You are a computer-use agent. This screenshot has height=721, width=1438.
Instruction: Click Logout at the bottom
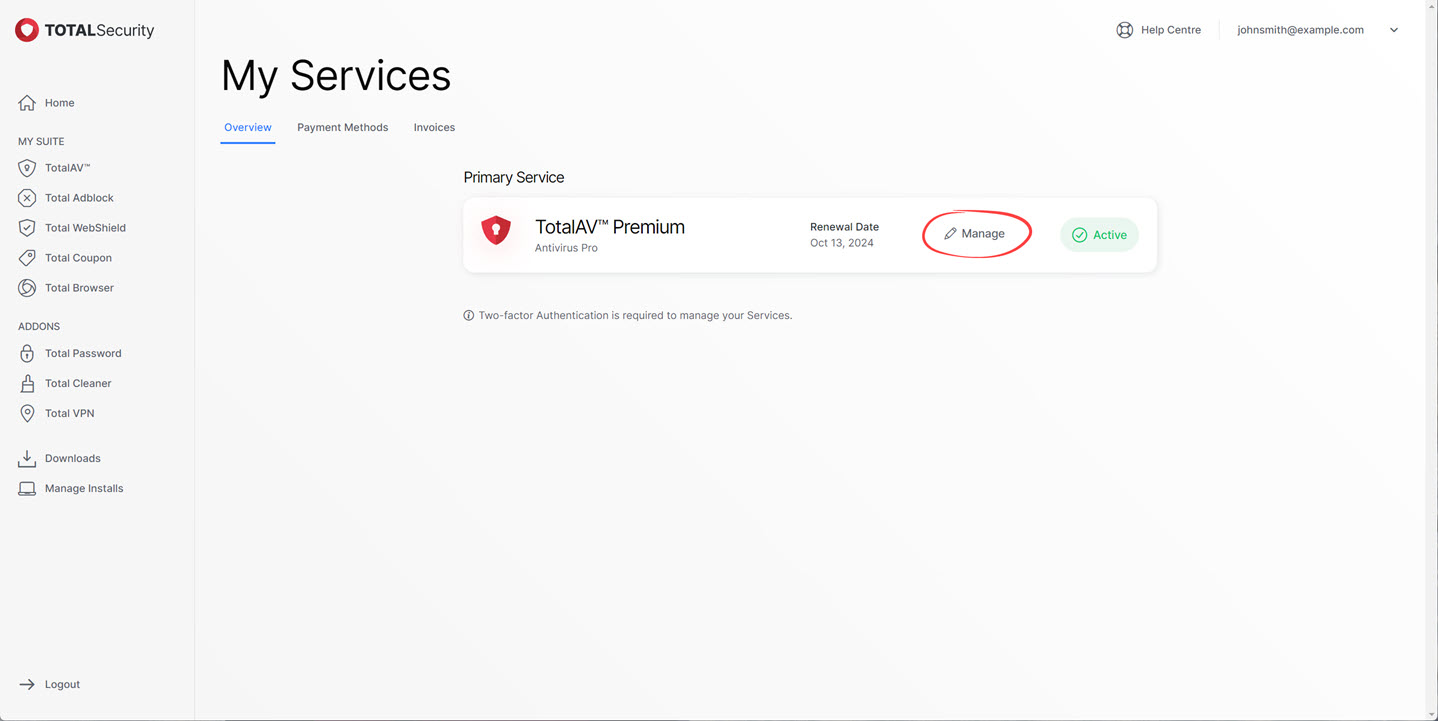pos(63,684)
